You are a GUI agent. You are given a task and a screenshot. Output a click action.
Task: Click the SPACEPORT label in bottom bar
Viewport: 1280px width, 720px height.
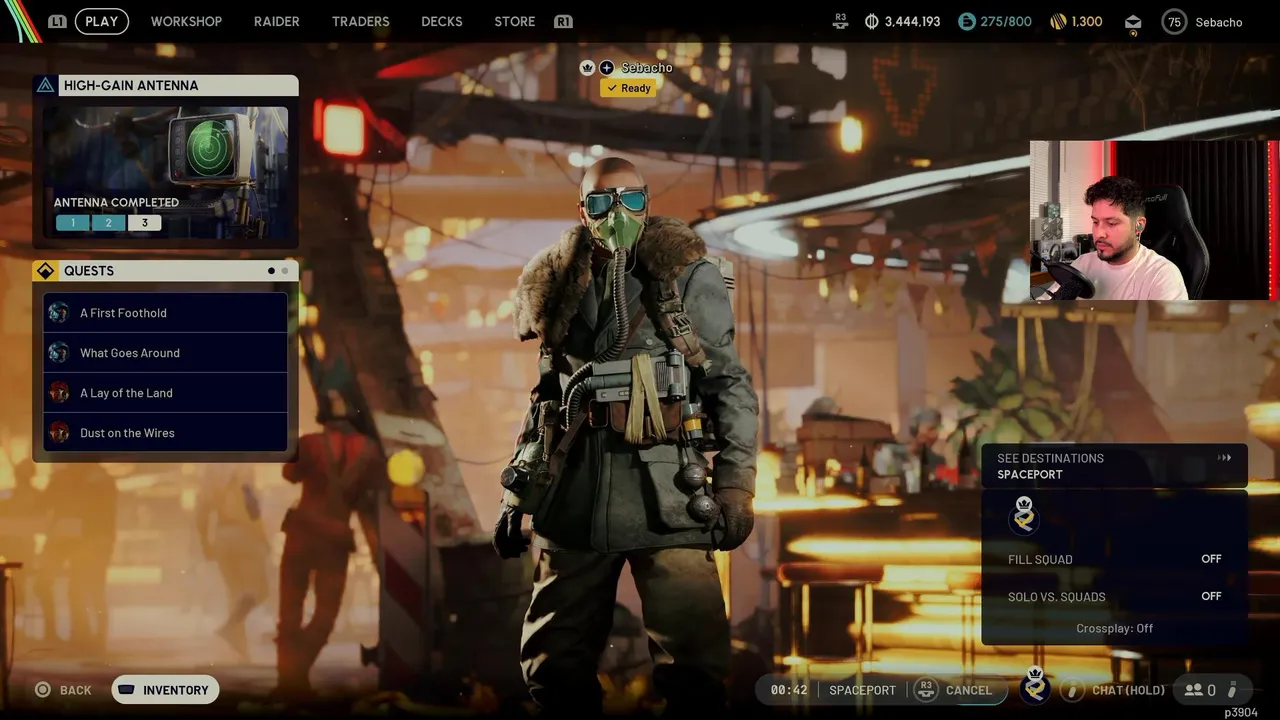tap(862, 690)
